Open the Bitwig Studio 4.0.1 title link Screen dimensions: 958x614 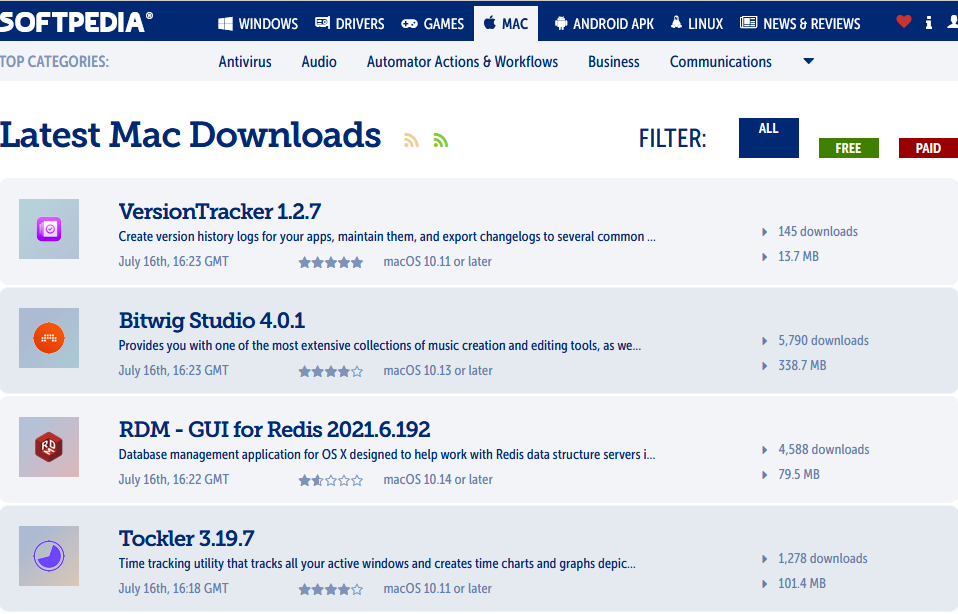(212, 320)
